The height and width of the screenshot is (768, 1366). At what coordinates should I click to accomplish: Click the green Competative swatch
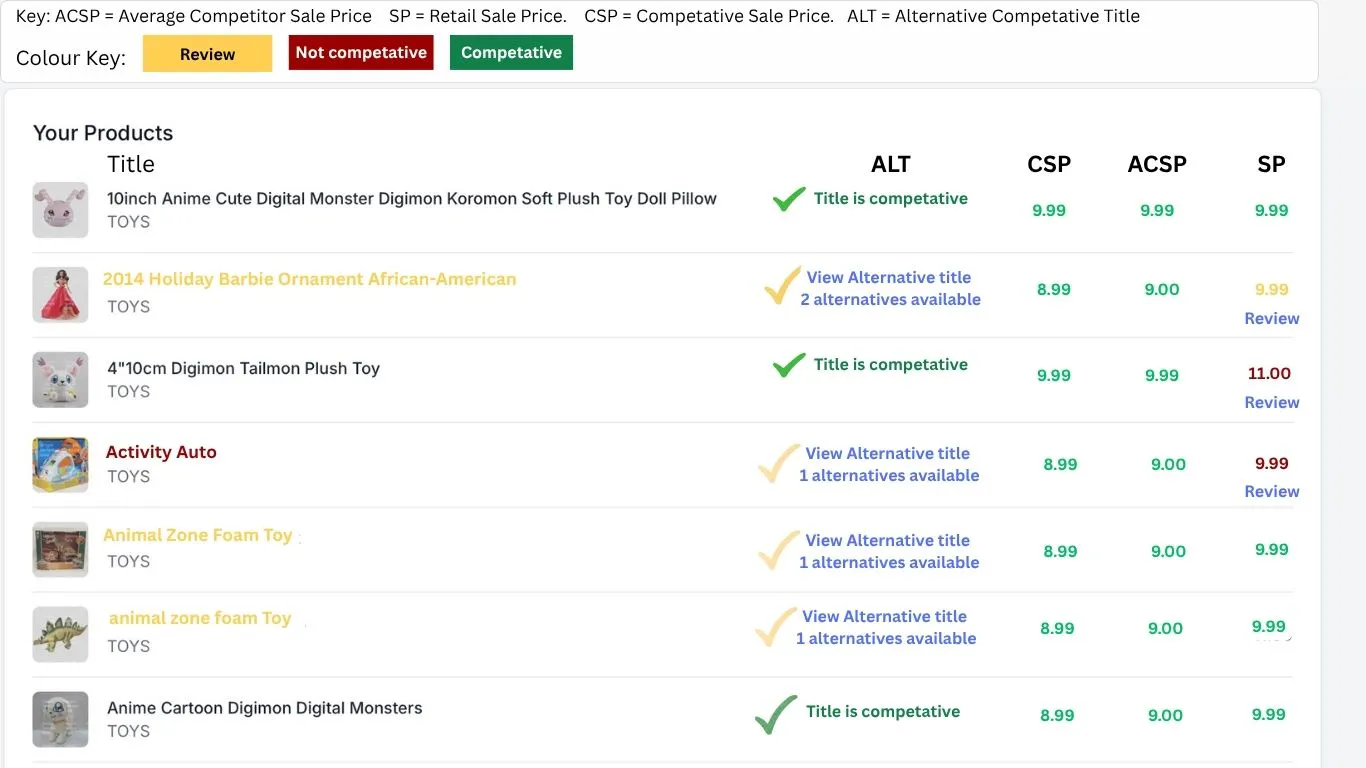[x=511, y=53]
